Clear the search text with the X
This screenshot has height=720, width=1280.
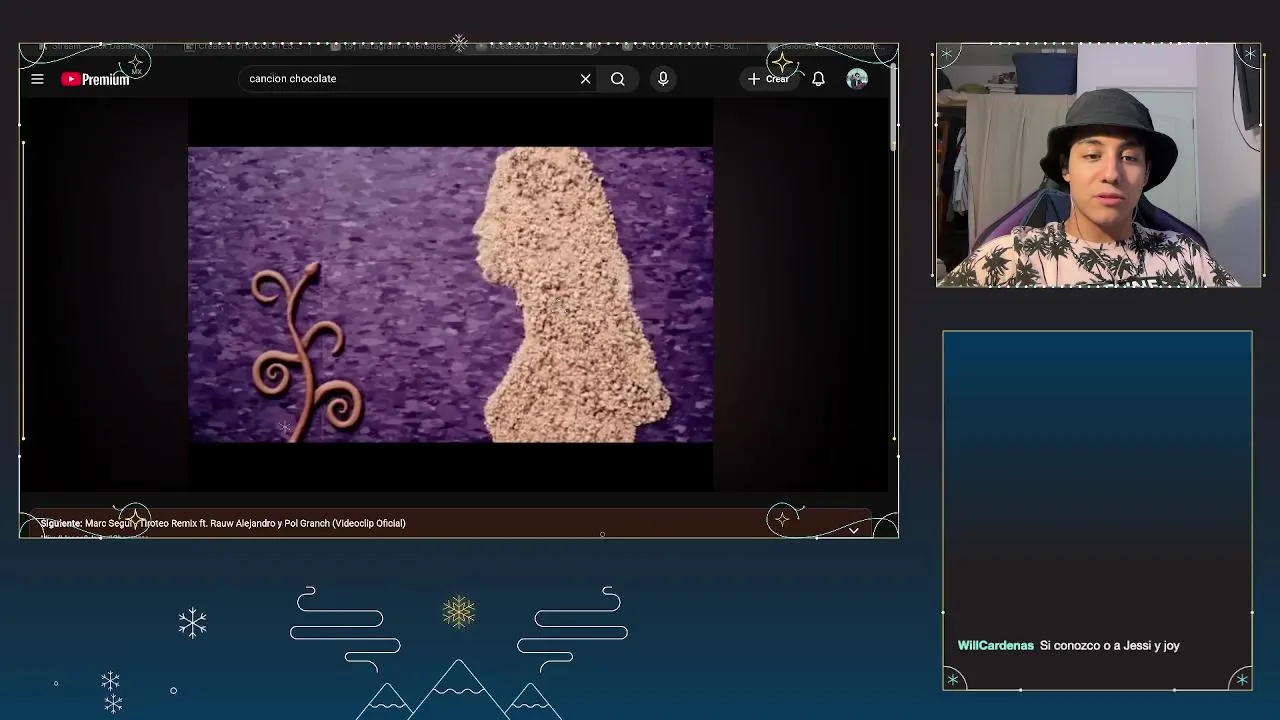[586, 79]
